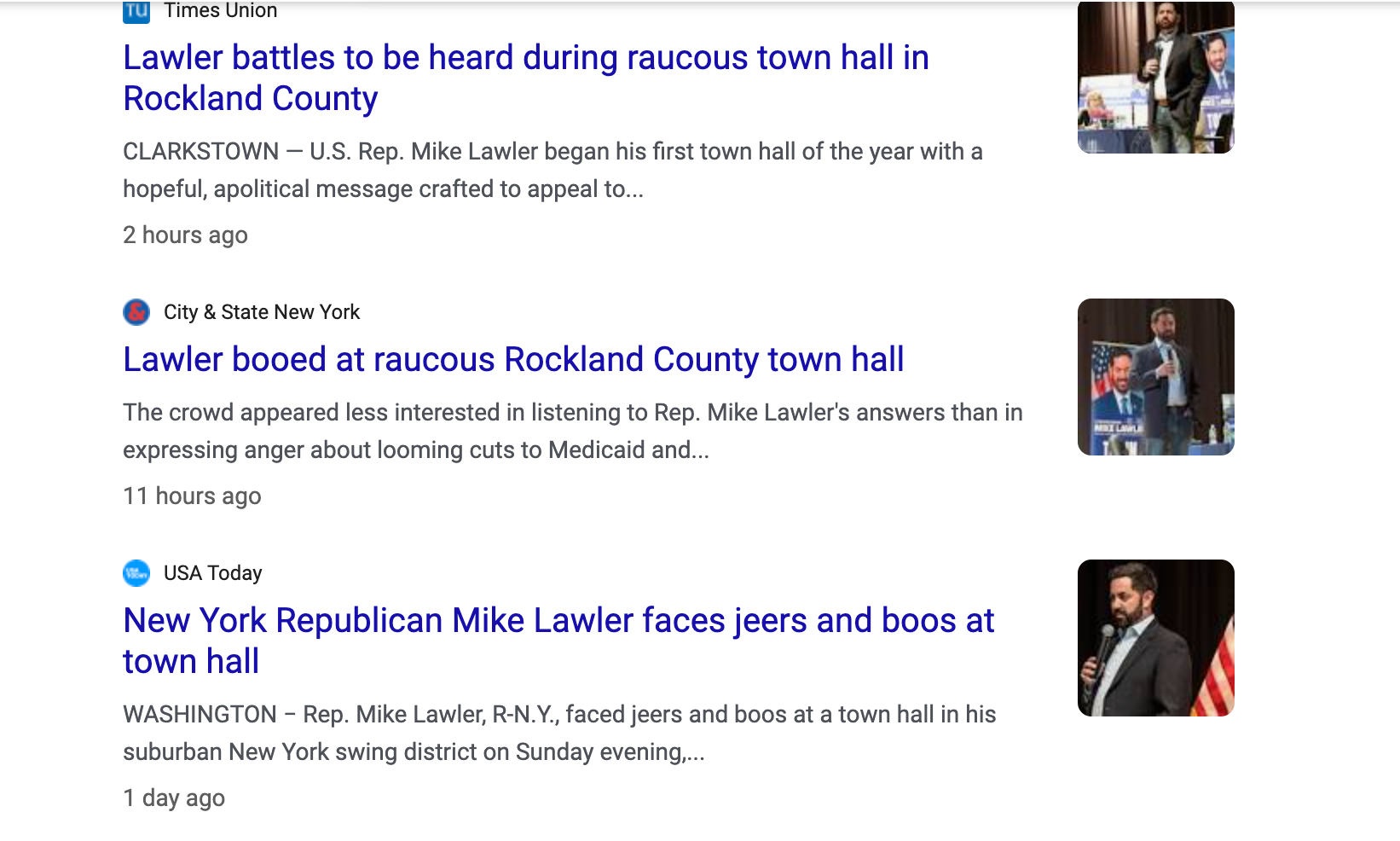Click 'town hall' on the USA Today headline's second line
This screenshot has width=1400, height=841.
click(x=191, y=662)
